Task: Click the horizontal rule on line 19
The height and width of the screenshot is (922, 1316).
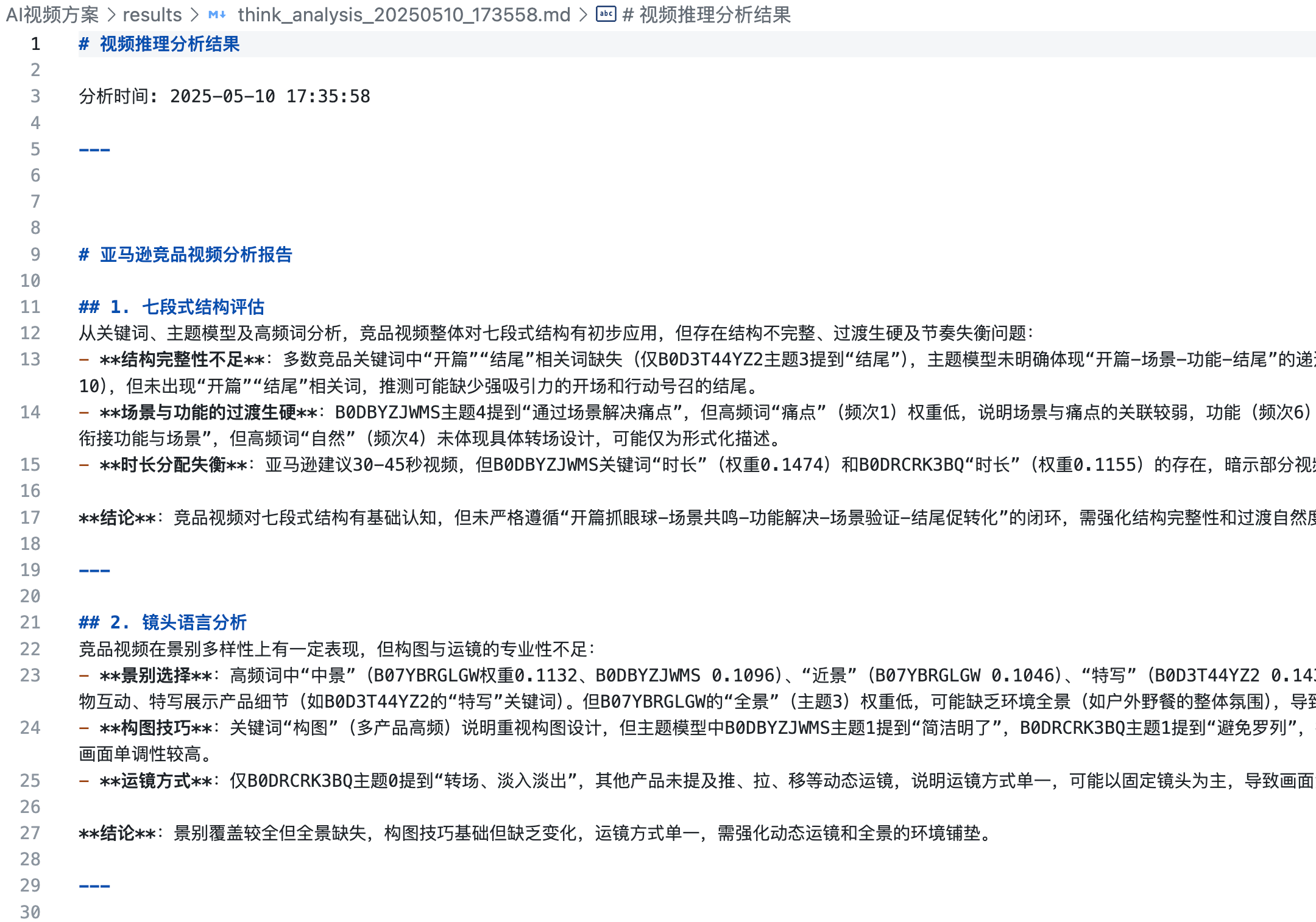Action: [x=94, y=571]
